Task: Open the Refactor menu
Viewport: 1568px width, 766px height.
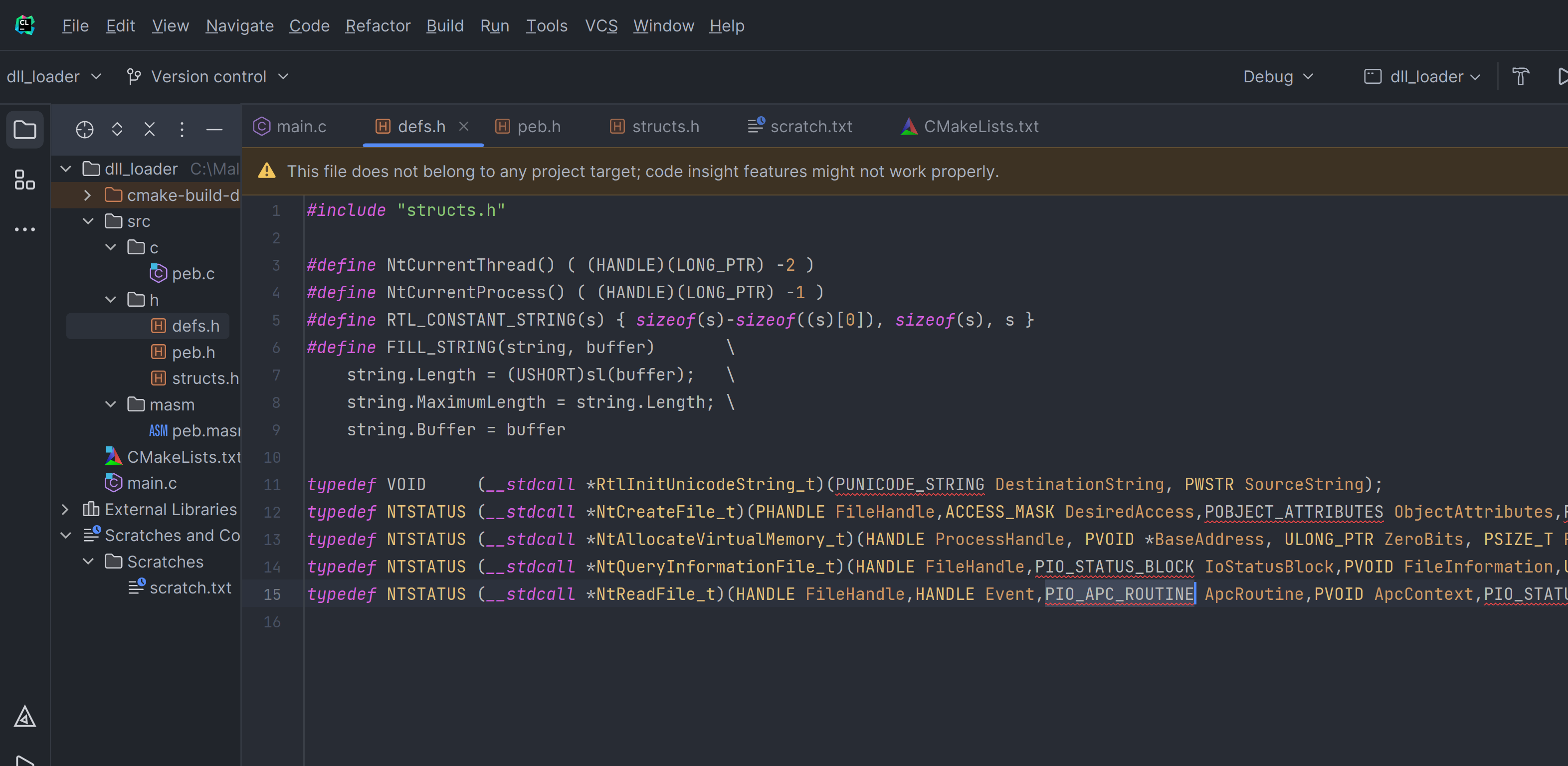Action: pyautogui.click(x=378, y=25)
